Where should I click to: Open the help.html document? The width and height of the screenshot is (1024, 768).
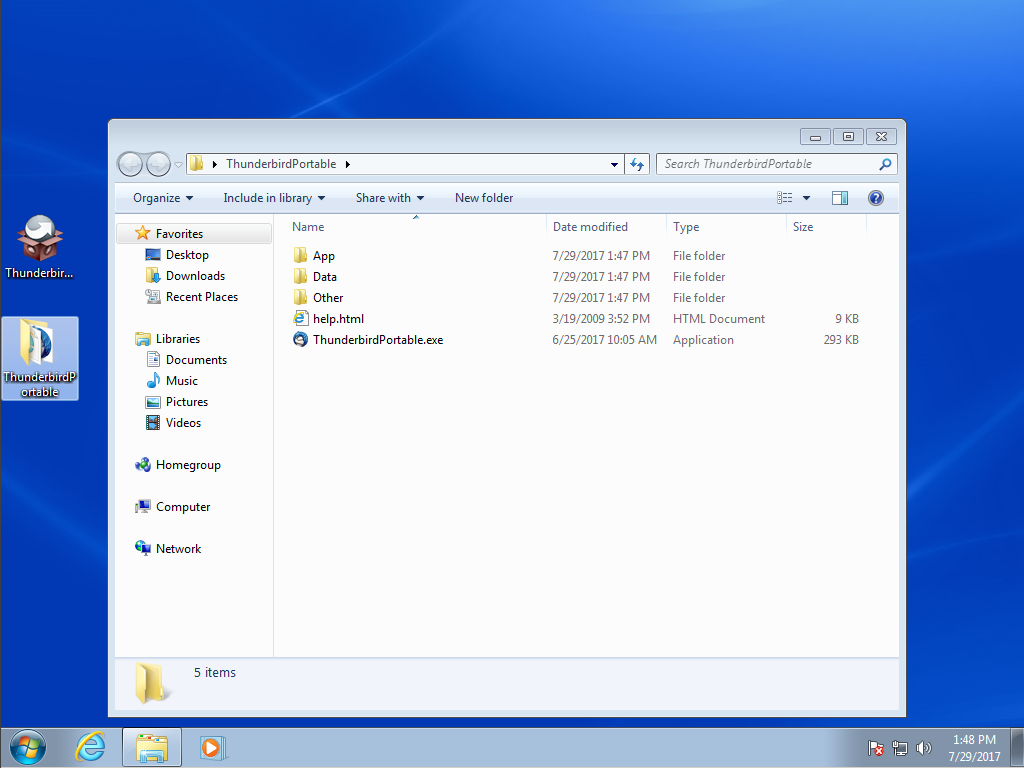click(338, 319)
